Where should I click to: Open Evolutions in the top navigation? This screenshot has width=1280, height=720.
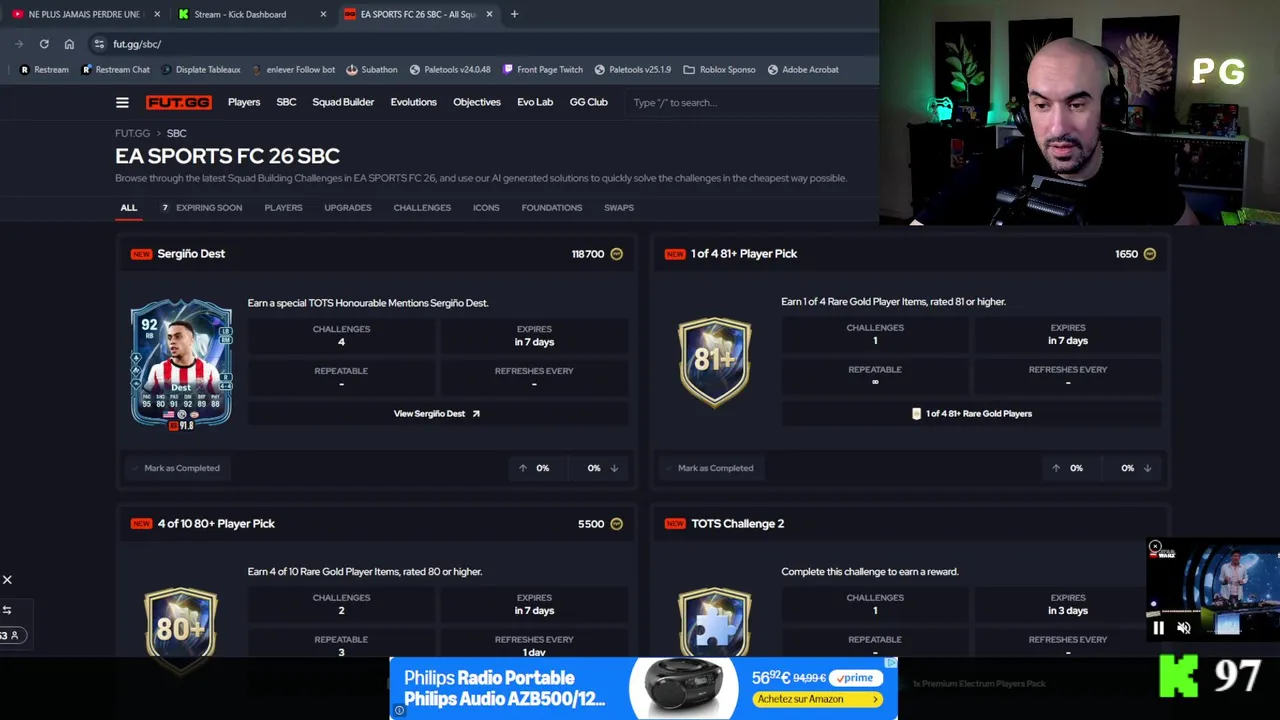click(x=413, y=102)
